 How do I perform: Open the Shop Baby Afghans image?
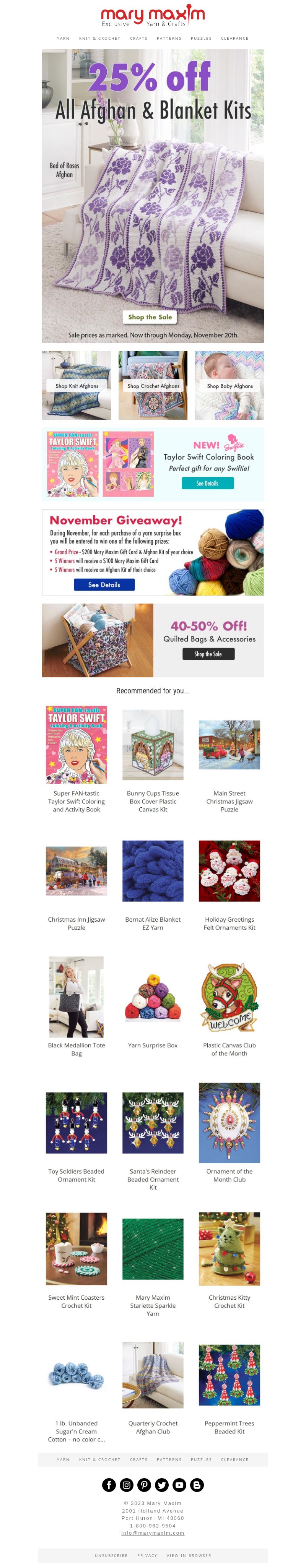(229, 385)
